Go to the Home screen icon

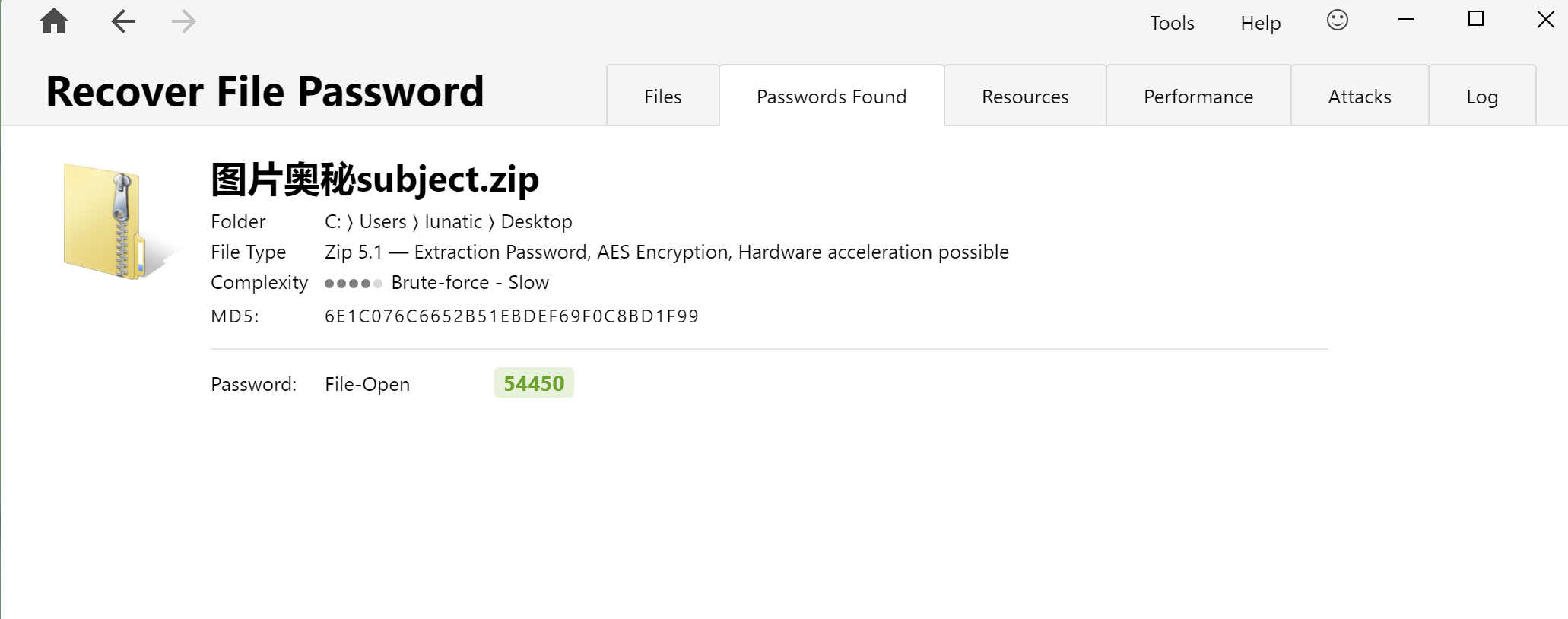[54, 21]
